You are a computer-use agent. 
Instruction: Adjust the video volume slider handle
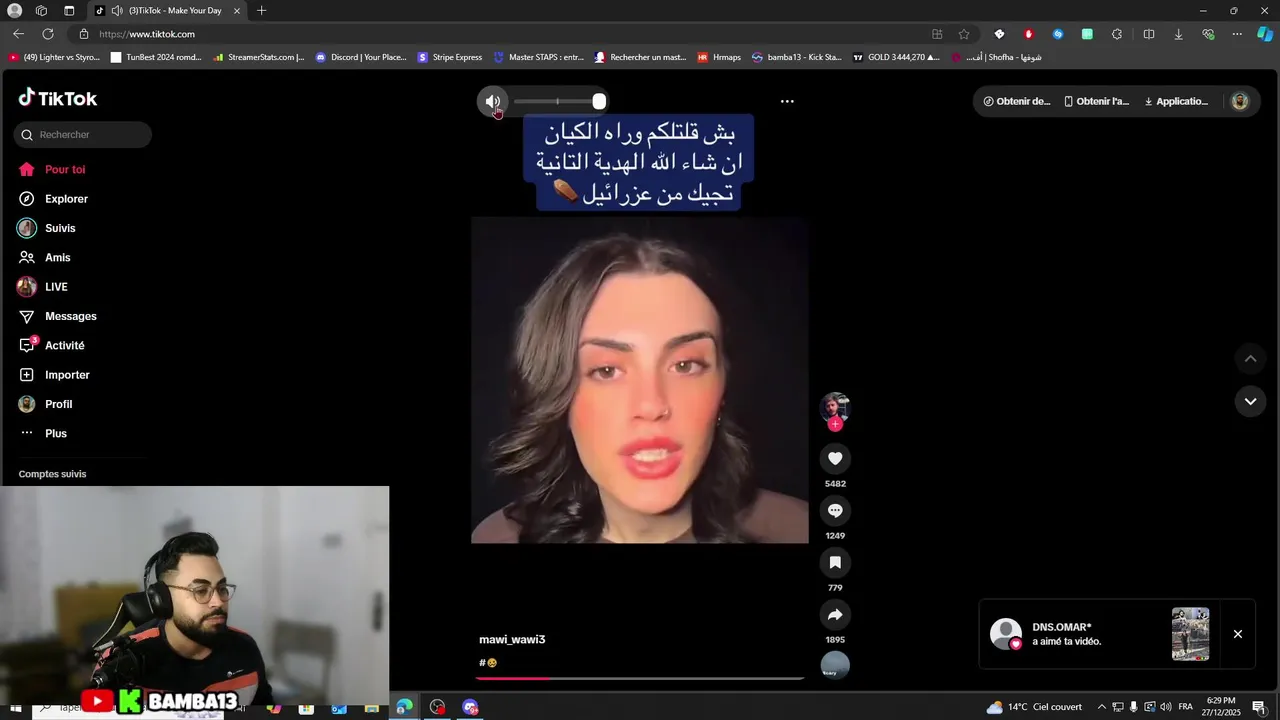point(599,101)
